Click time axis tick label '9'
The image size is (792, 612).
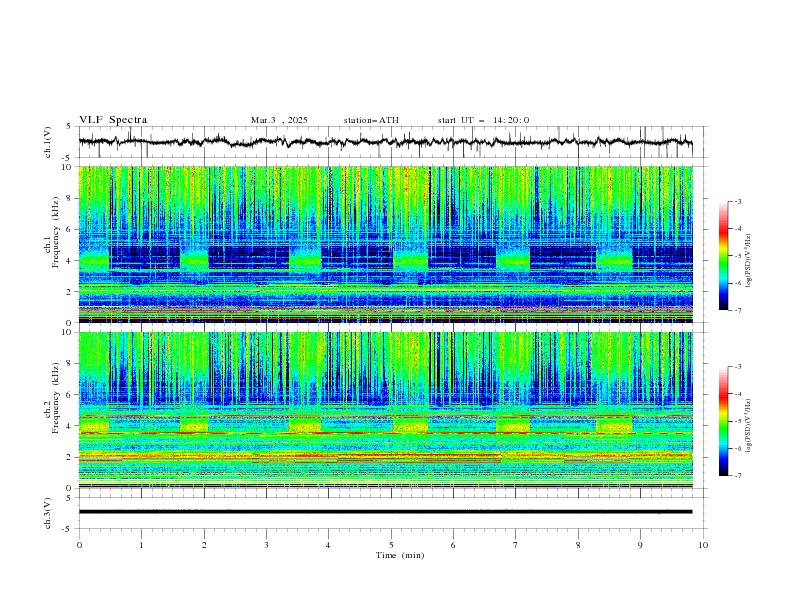click(x=640, y=545)
